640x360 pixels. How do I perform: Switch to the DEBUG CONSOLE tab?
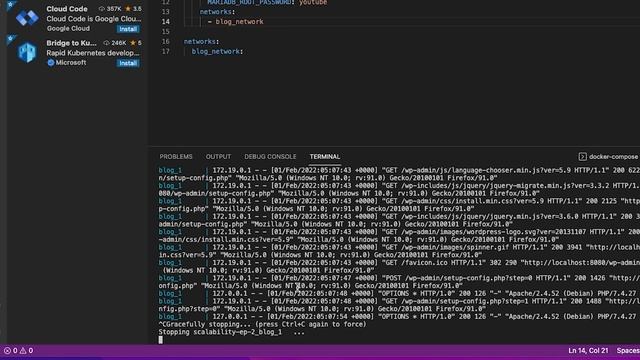(x=270, y=157)
